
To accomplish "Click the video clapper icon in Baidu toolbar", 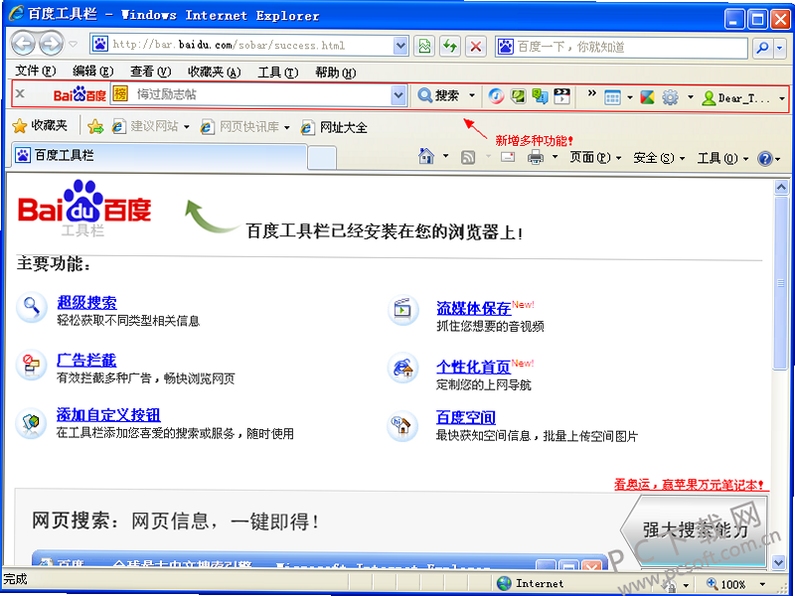I will tap(562, 96).
